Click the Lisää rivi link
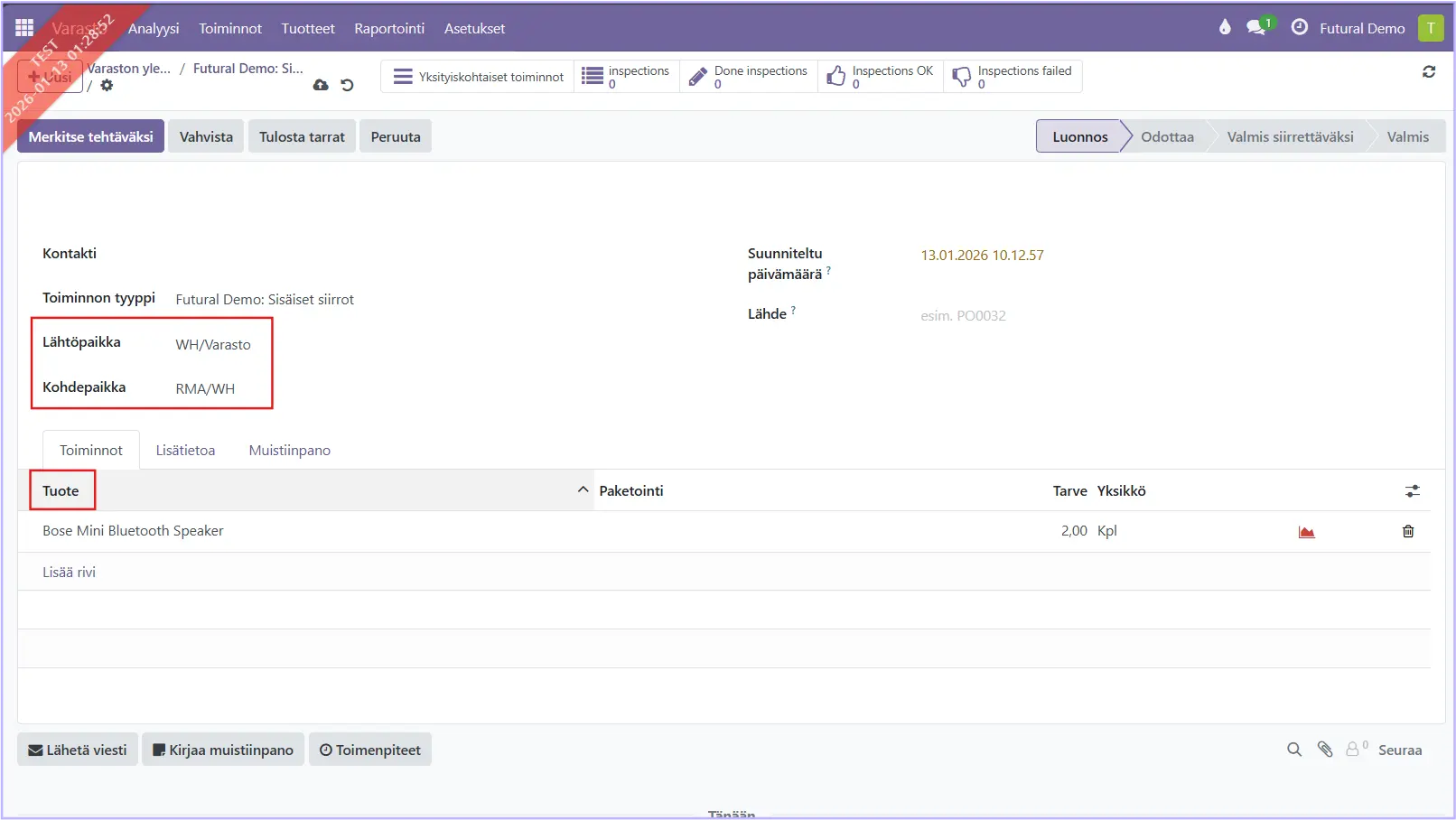Image resolution: width=1456 pixels, height=820 pixels. pyautogui.click(x=69, y=573)
